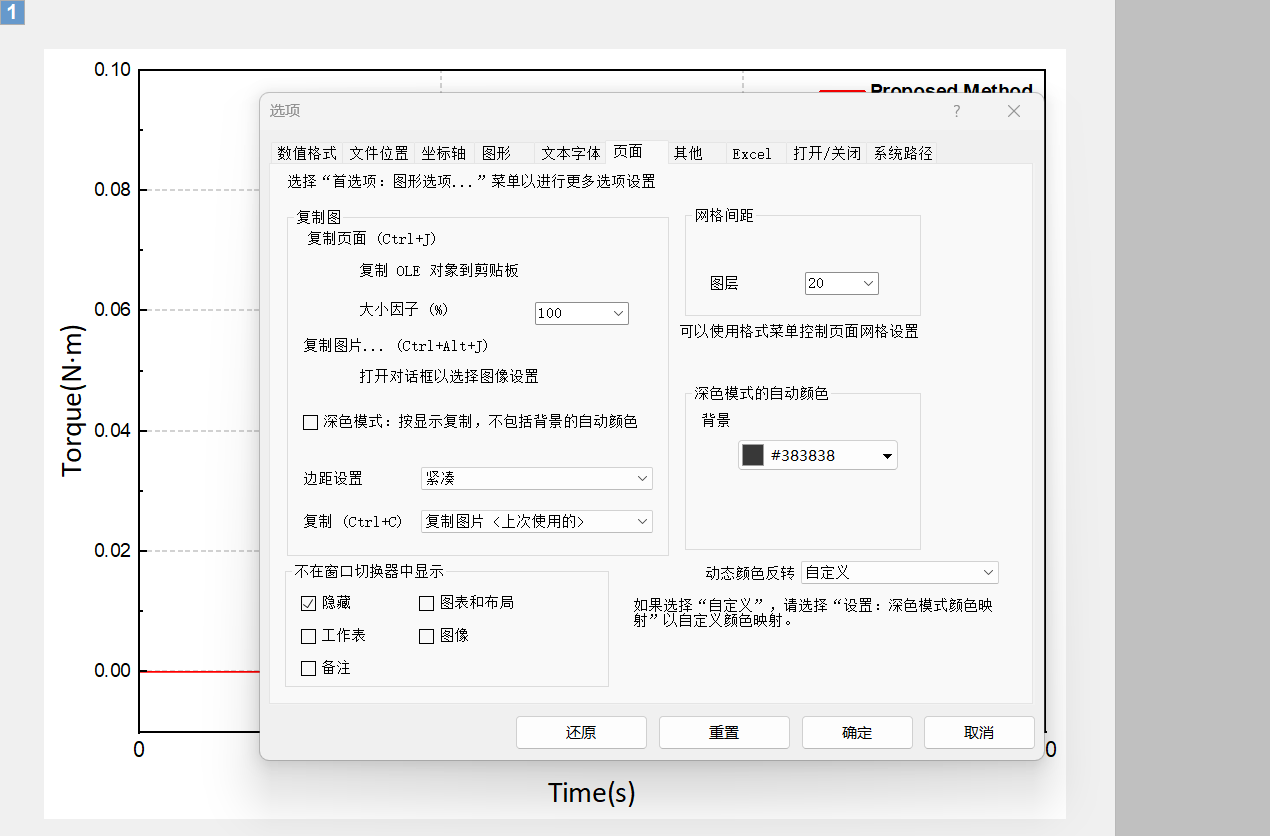Check the 工作表 checkbox
The image size is (1270, 836).
tap(309, 635)
